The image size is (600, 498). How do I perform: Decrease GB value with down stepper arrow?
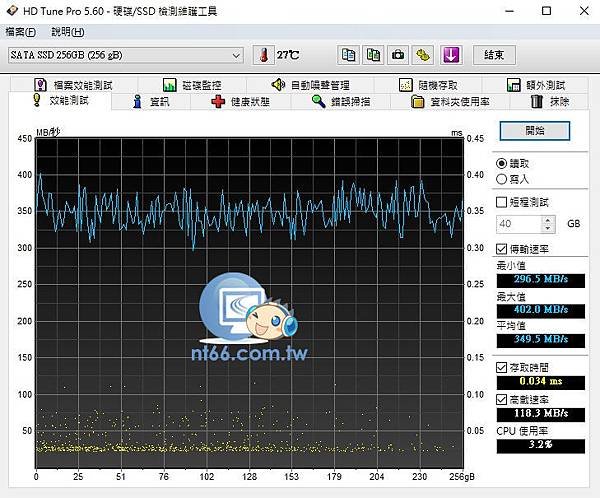pos(548,228)
